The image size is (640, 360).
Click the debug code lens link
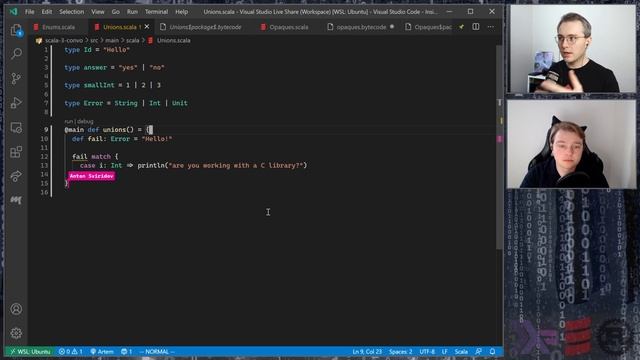85,121
